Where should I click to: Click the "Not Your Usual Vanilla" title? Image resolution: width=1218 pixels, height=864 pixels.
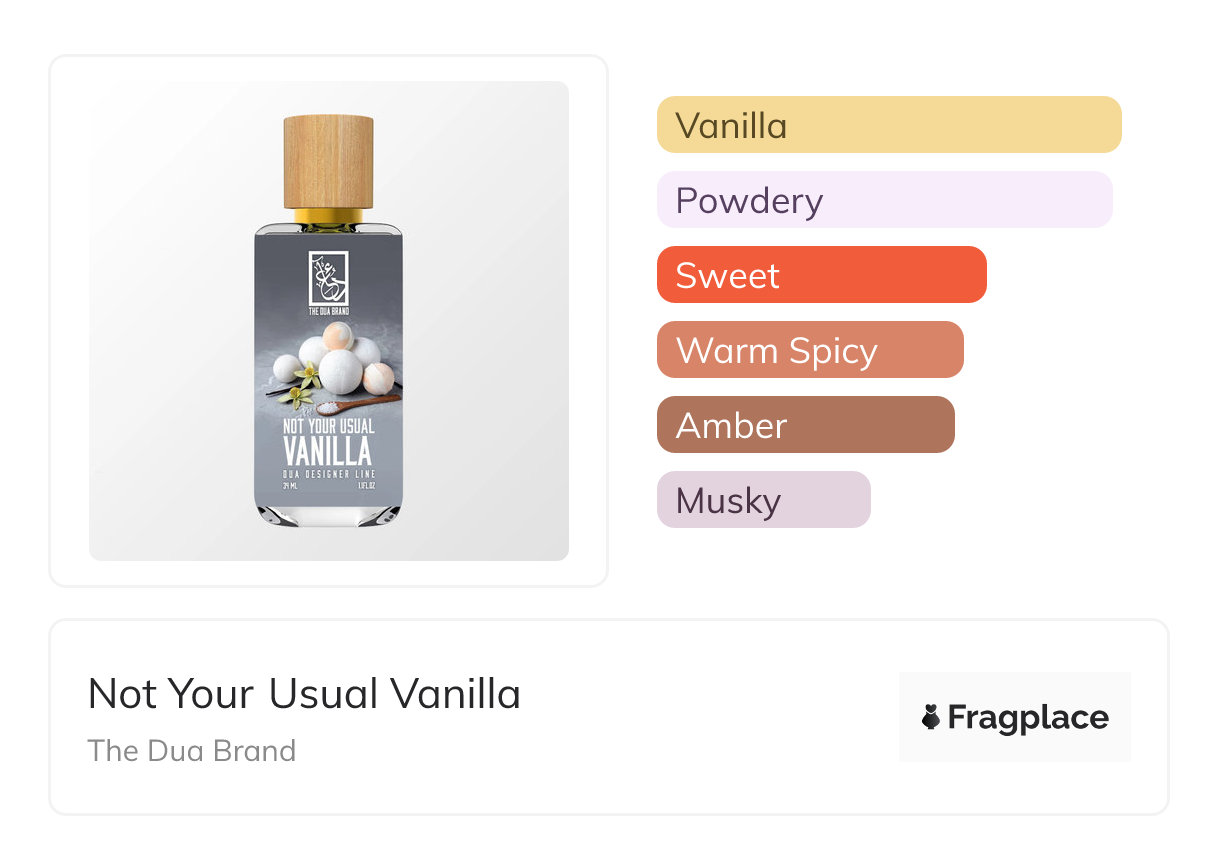point(304,694)
